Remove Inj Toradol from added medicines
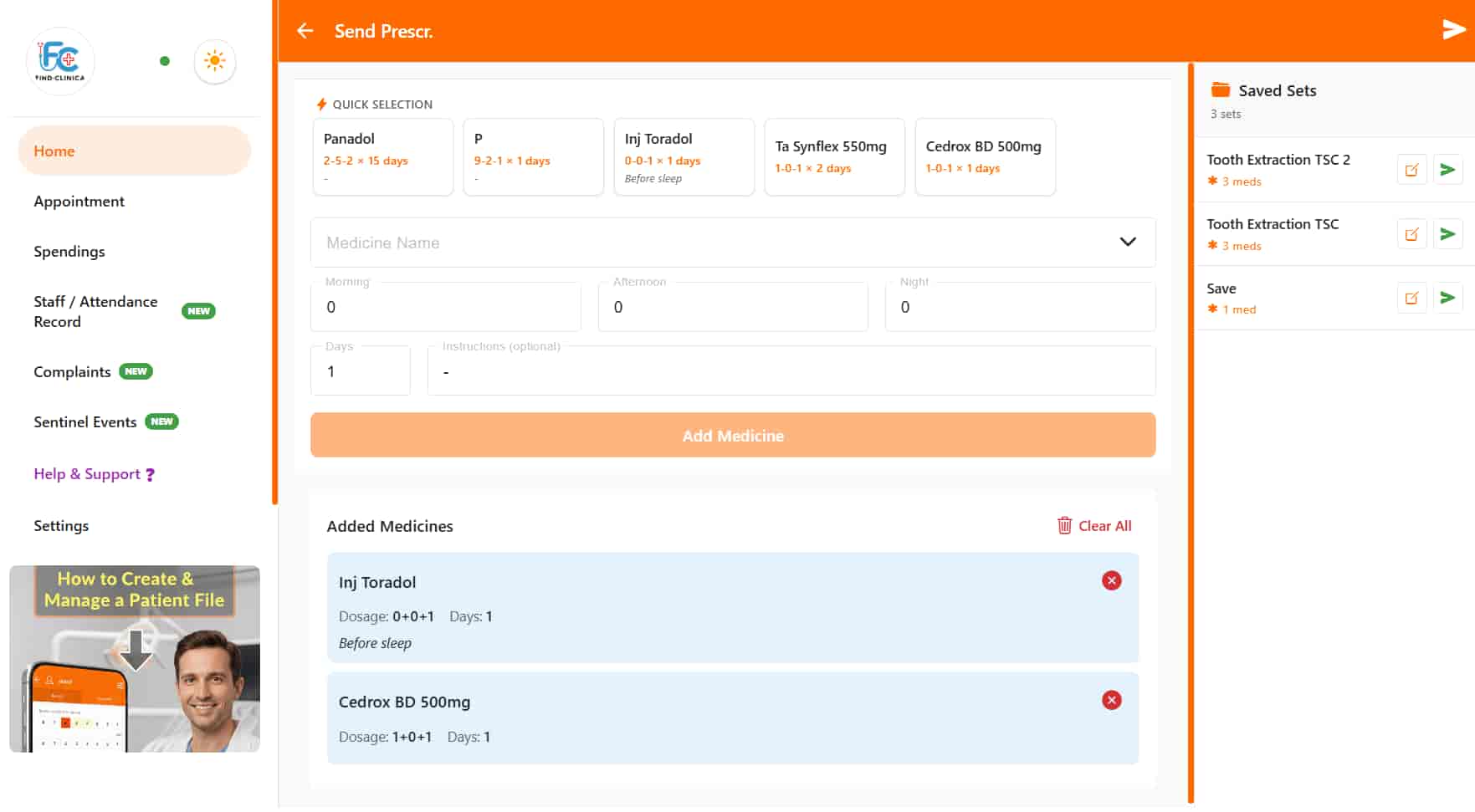 coord(1111,581)
